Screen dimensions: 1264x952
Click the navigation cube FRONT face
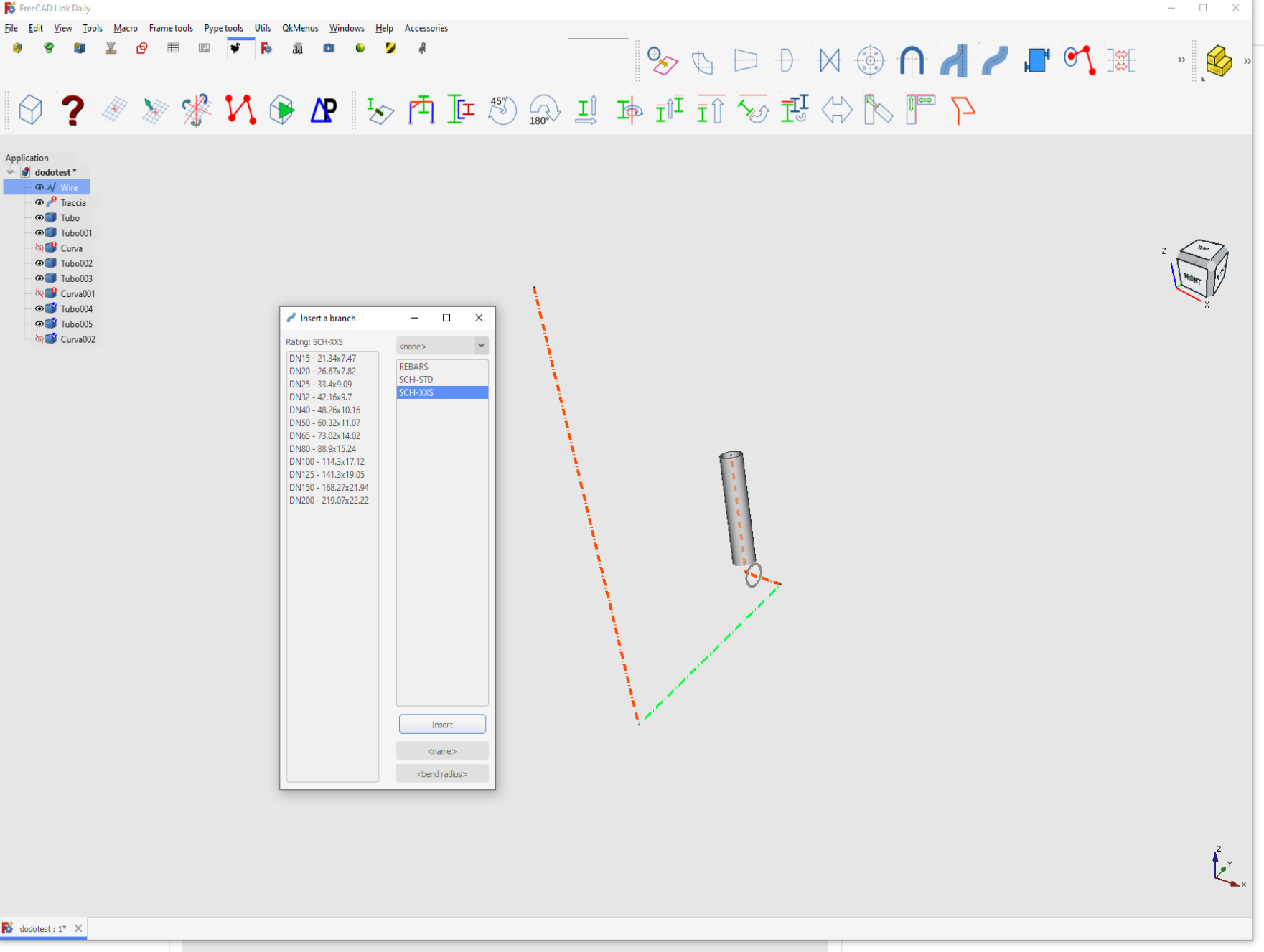click(1193, 278)
